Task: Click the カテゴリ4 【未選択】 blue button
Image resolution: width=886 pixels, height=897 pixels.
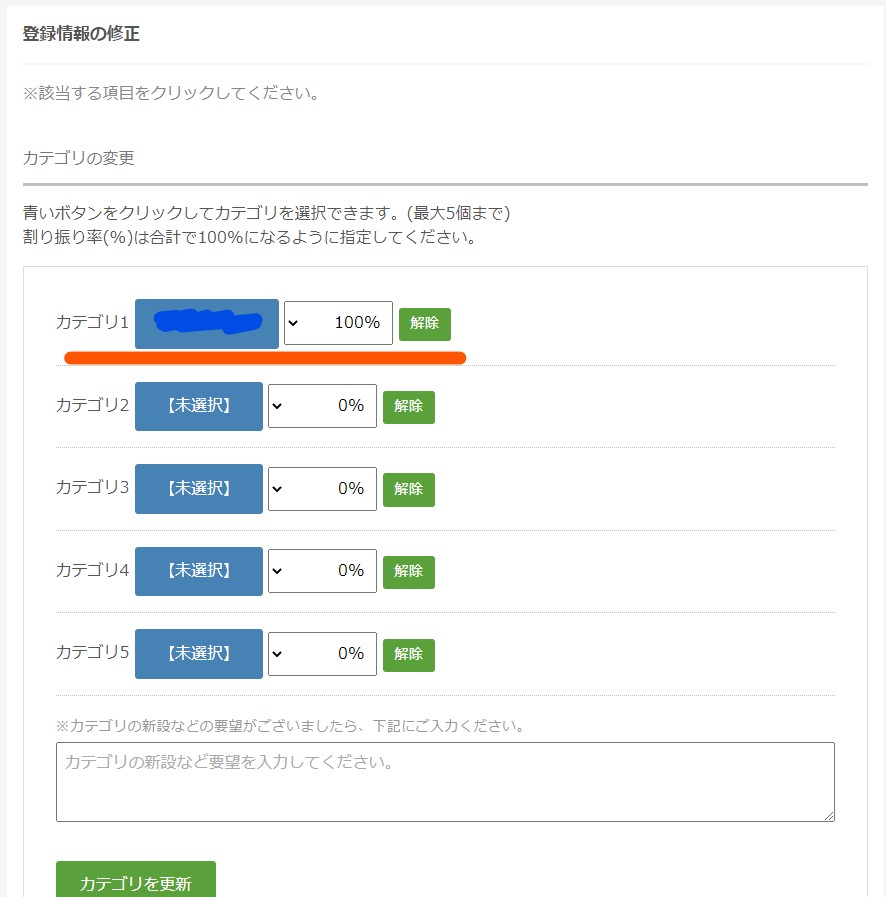Action: click(x=198, y=571)
